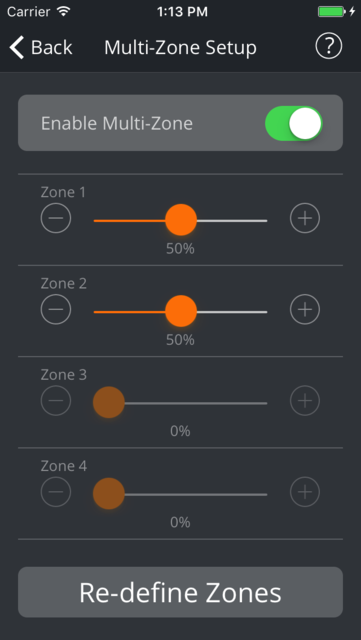Click the Re-define Zones button
Viewport: 361px width, 640px height.
pos(180,592)
